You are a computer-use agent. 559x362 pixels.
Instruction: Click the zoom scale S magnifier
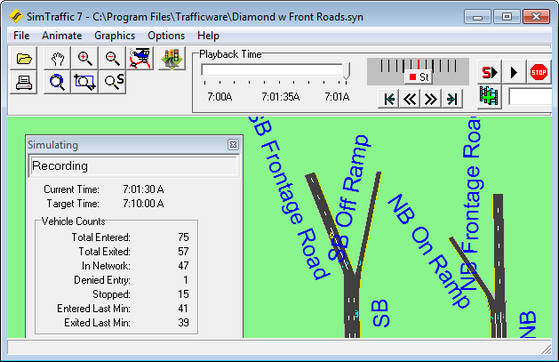(112, 82)
